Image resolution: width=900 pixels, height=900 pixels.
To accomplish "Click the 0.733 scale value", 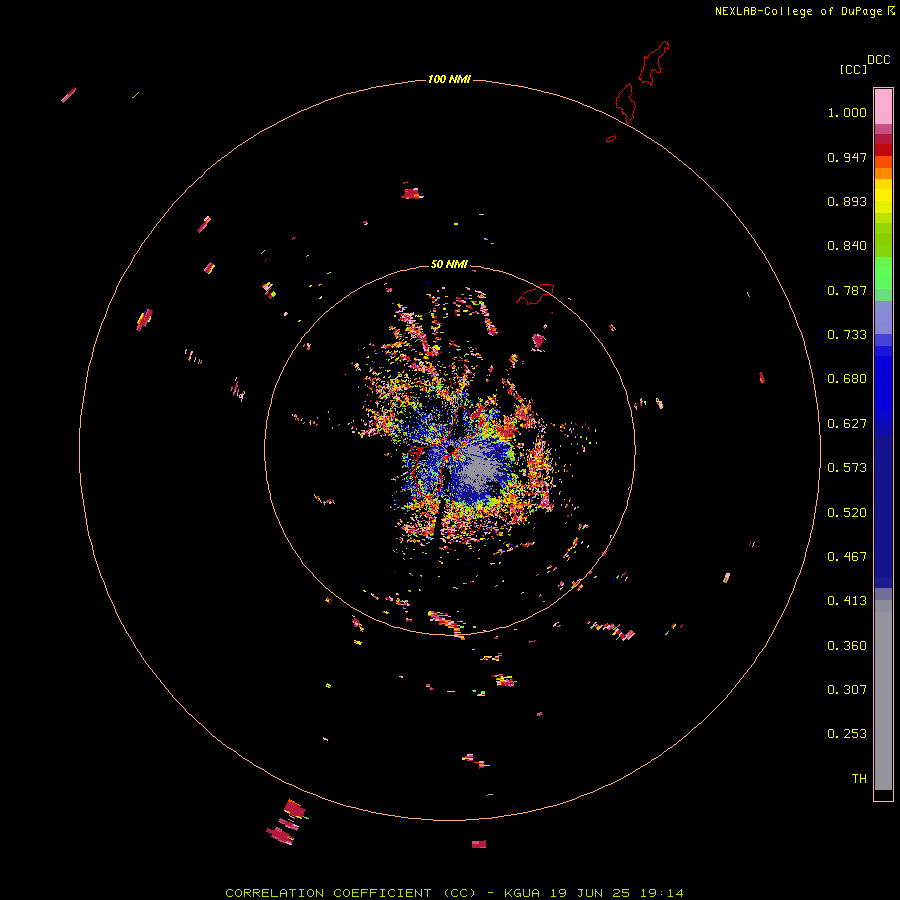I will tap(847, 335).
